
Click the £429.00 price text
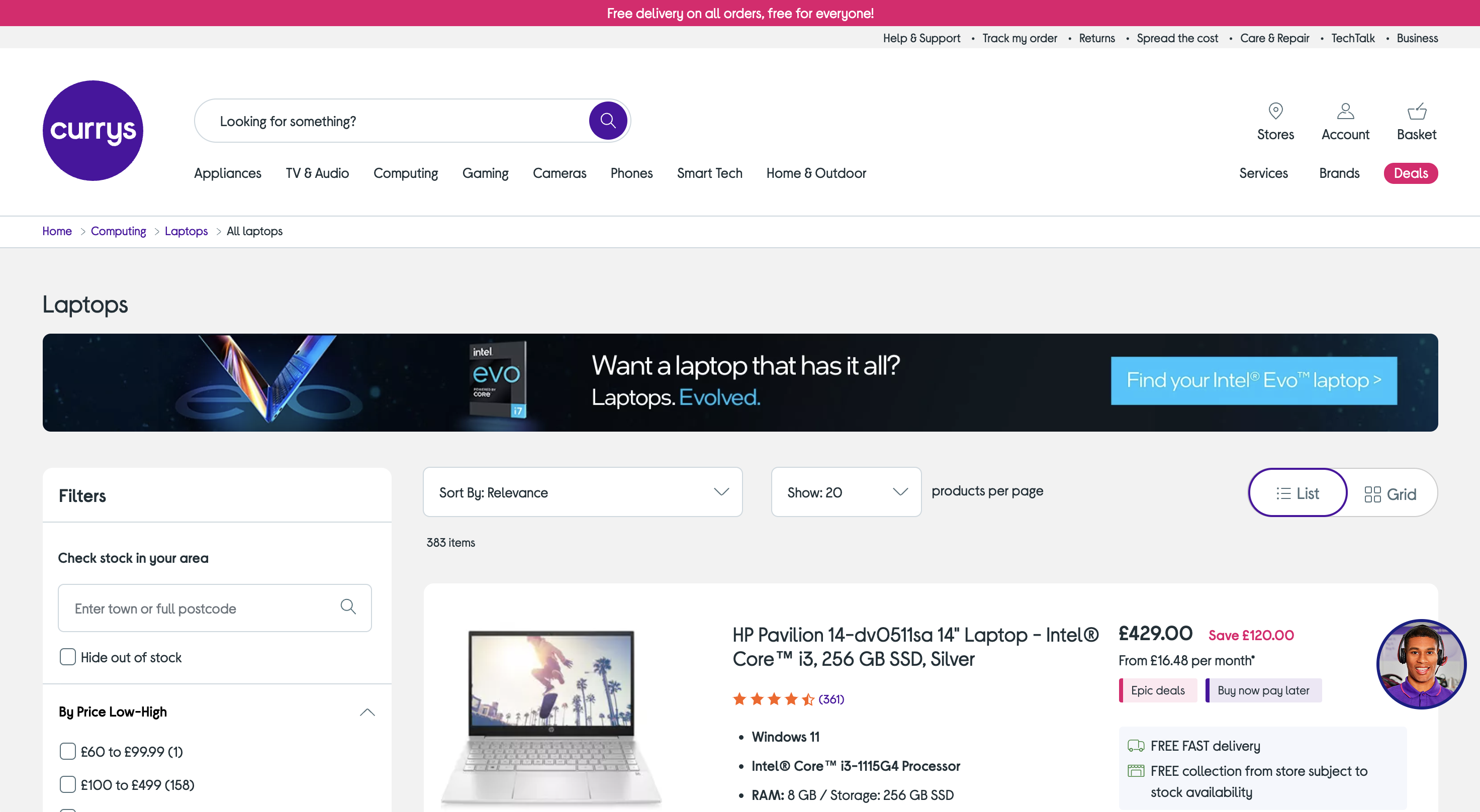(1155, 634)
